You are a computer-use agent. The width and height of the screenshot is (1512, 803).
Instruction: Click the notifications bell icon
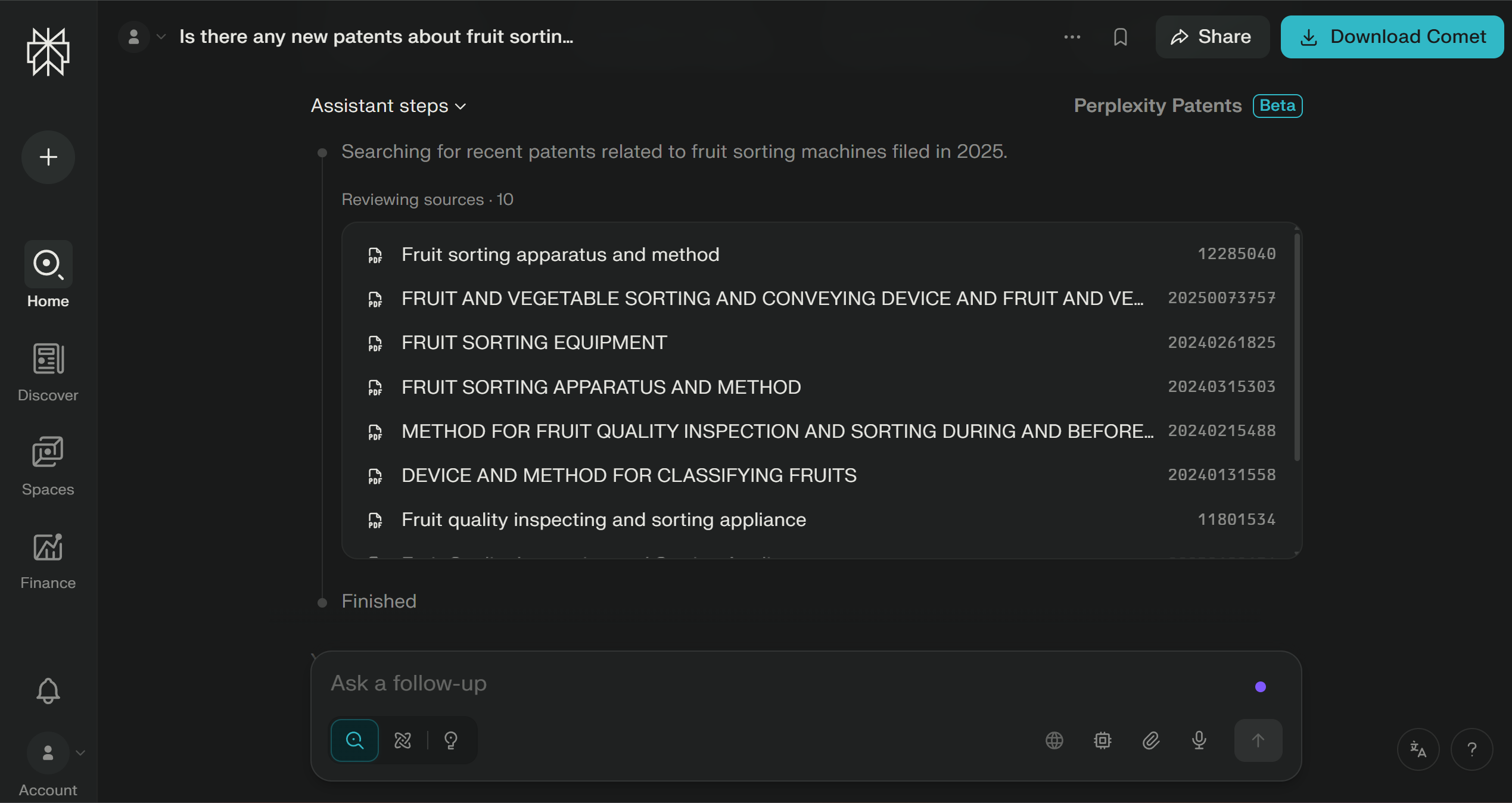pyautogui.click(x=48, y=690)
